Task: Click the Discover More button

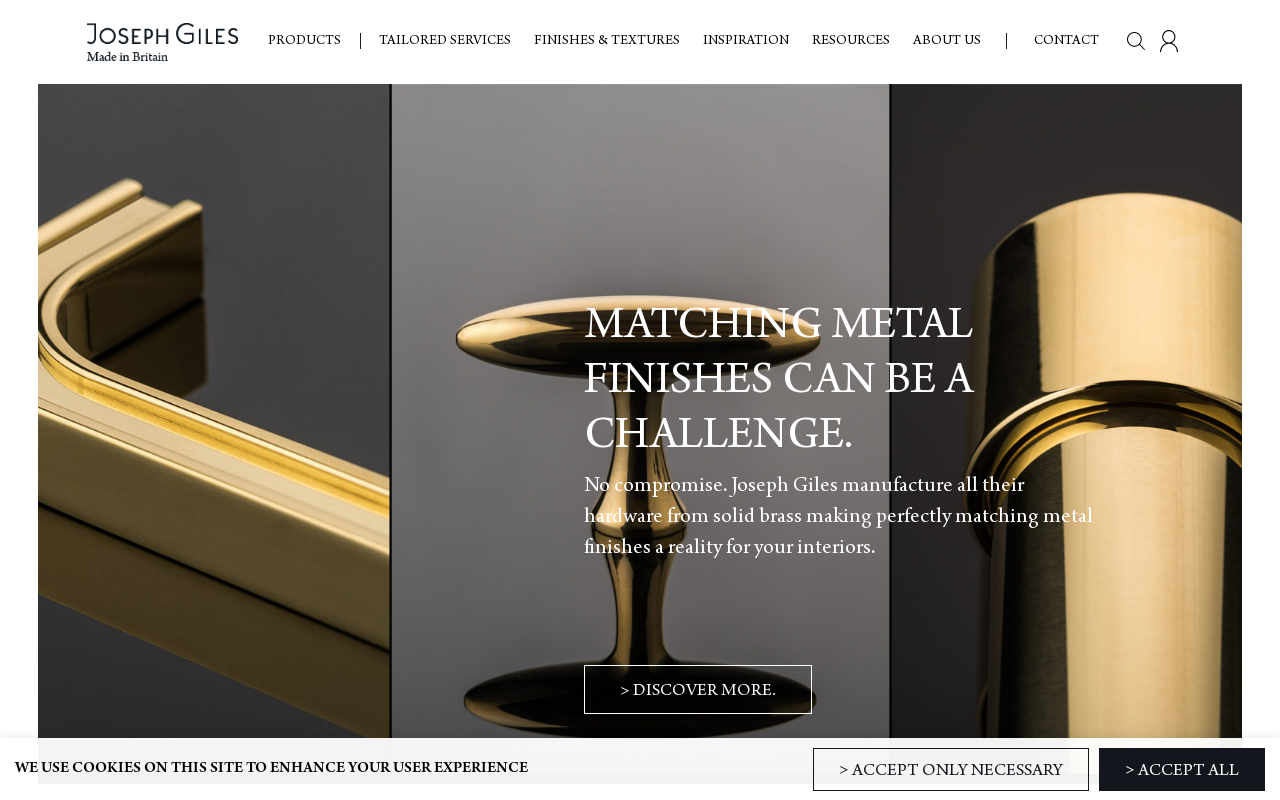Action: (698, 690)
